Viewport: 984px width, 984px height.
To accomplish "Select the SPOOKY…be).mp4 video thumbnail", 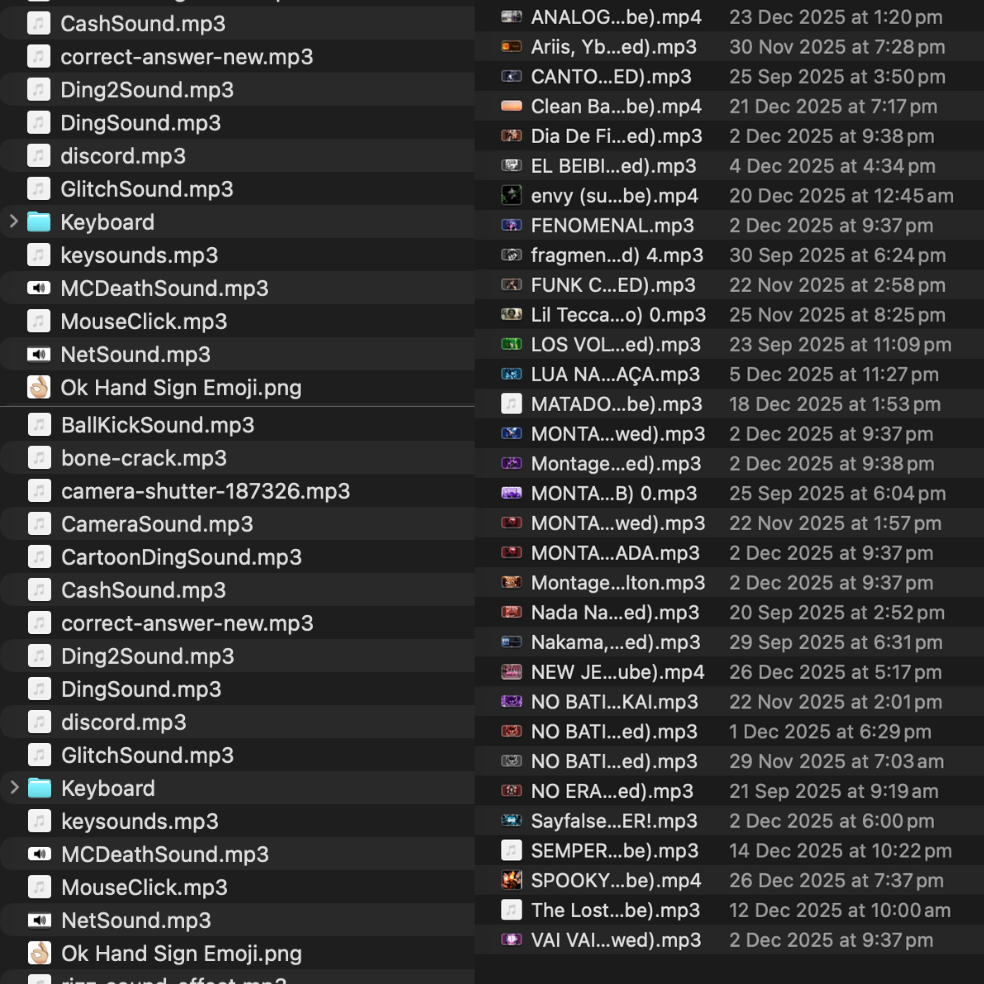I will [511, 881].
